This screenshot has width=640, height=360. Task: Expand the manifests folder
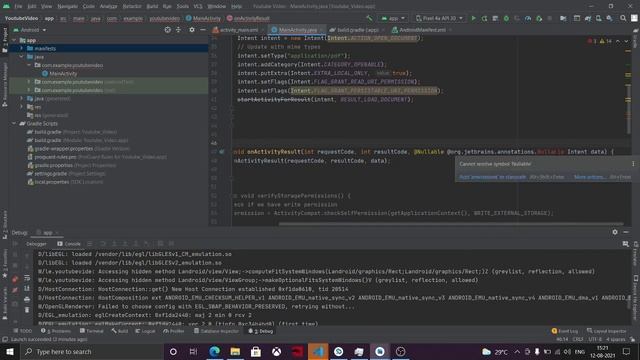[22, 48]
